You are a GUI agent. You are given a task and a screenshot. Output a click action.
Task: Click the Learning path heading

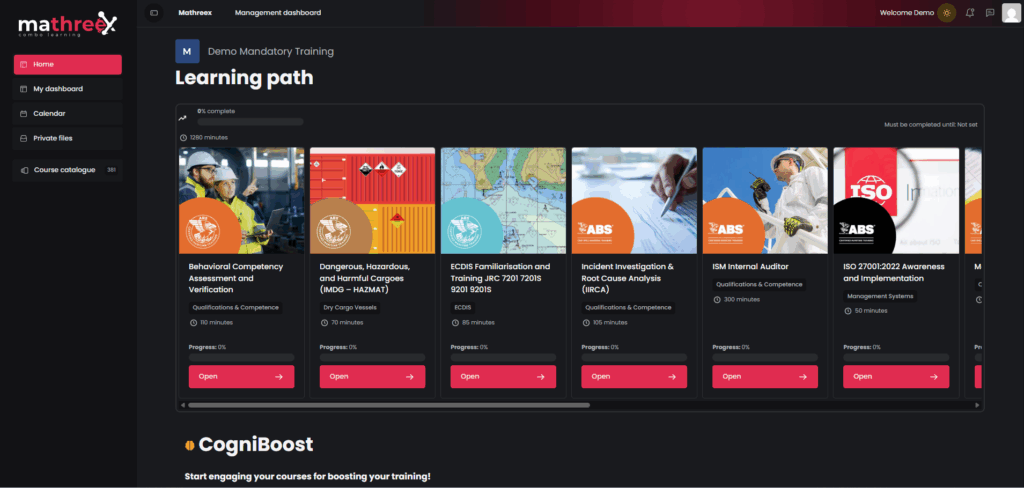coord(244,78)
